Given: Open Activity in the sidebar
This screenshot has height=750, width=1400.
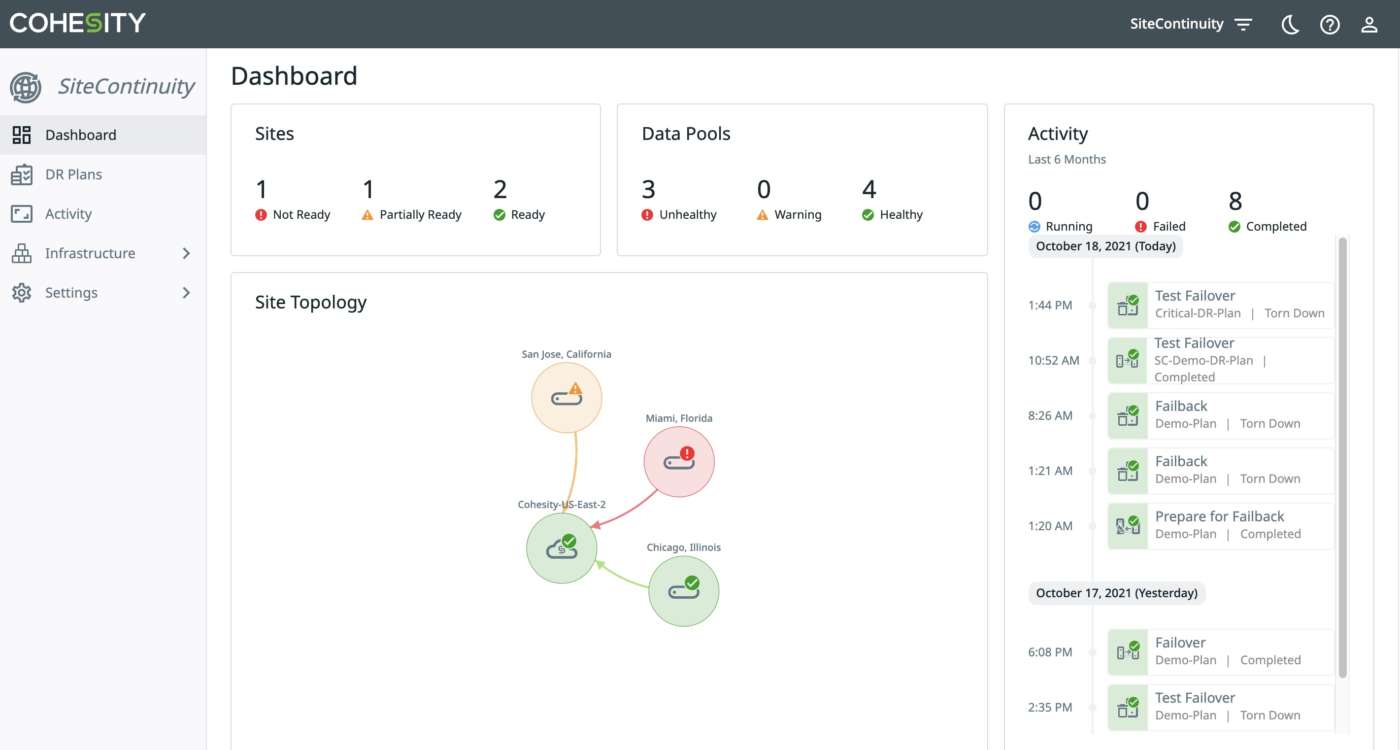Looking at the screenshot, I should tap(68, 214).
